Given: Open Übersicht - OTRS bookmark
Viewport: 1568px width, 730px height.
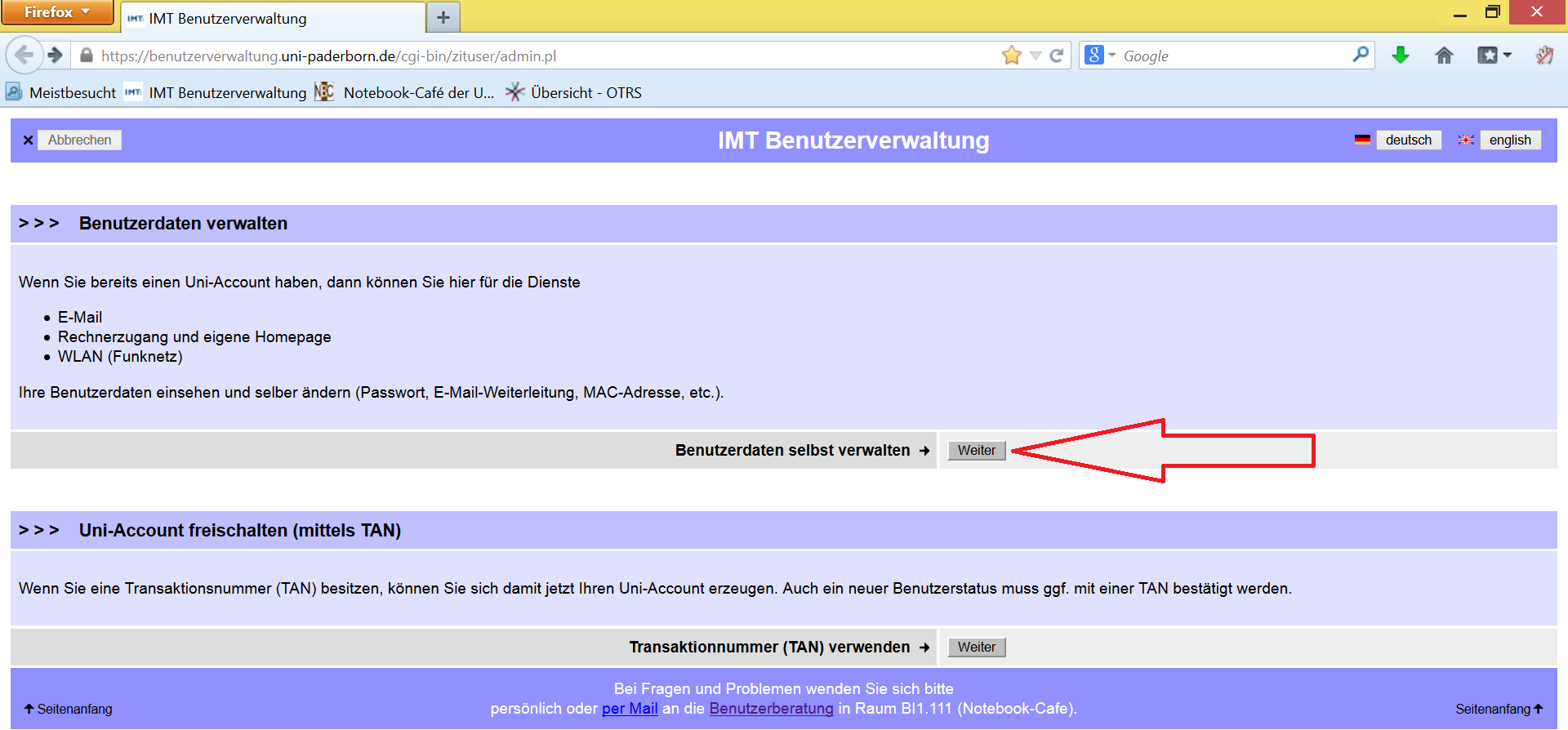Looking at the screenshot, I should tap(573, 92).
